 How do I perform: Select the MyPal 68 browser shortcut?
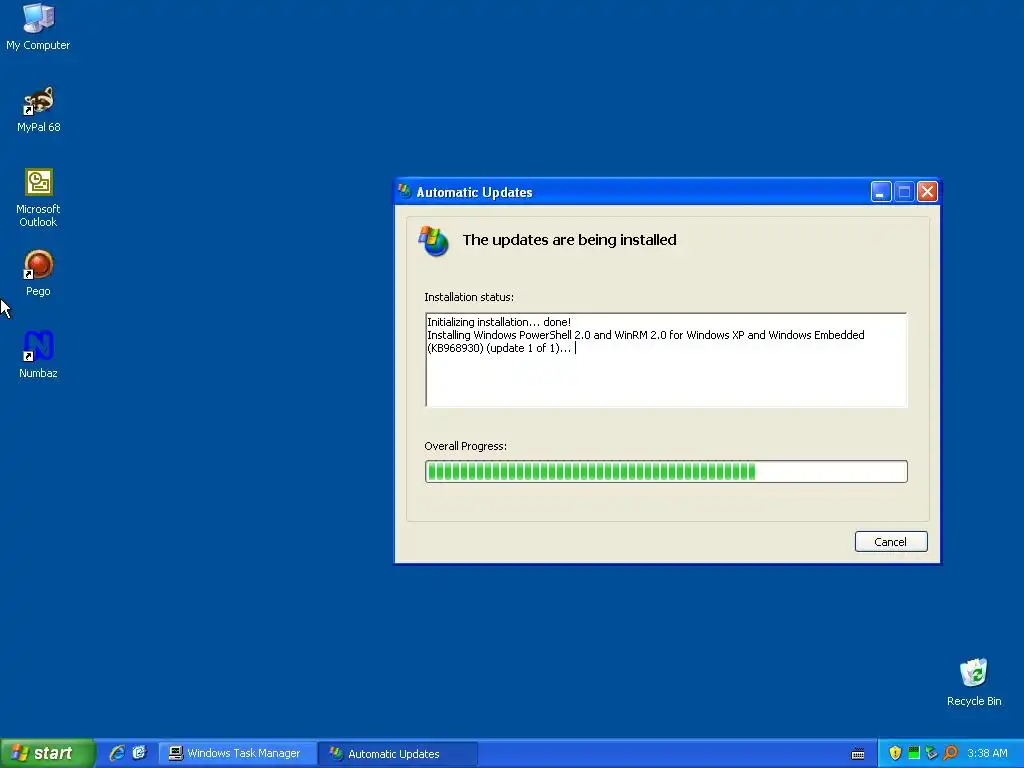(x=38, y=109)
